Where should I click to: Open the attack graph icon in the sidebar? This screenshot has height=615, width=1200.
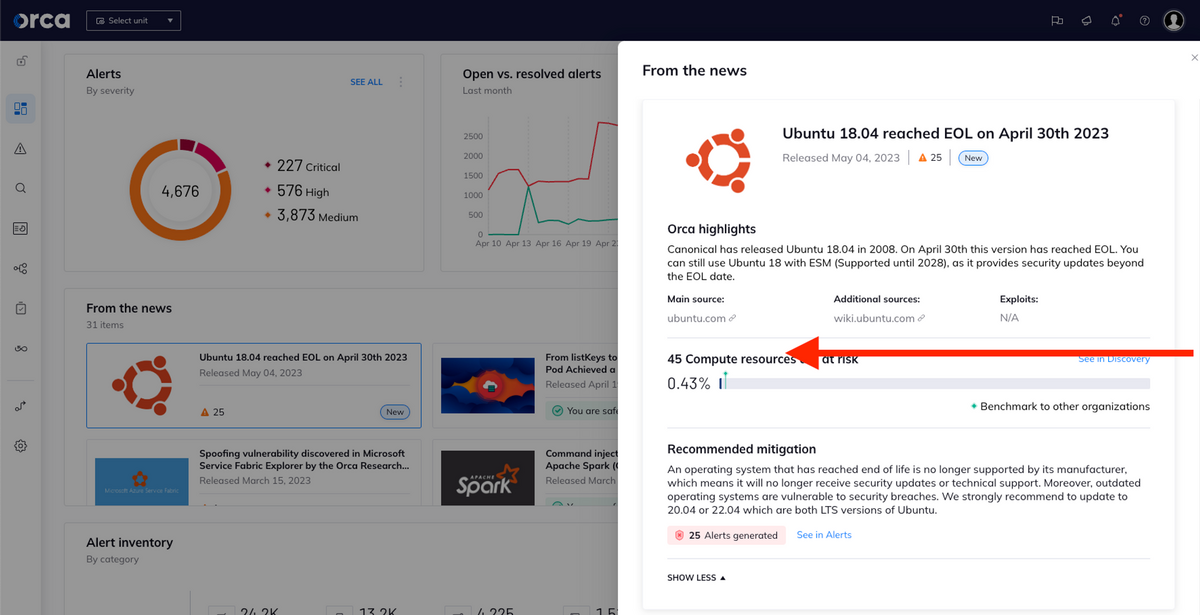(x=20, y=268)
